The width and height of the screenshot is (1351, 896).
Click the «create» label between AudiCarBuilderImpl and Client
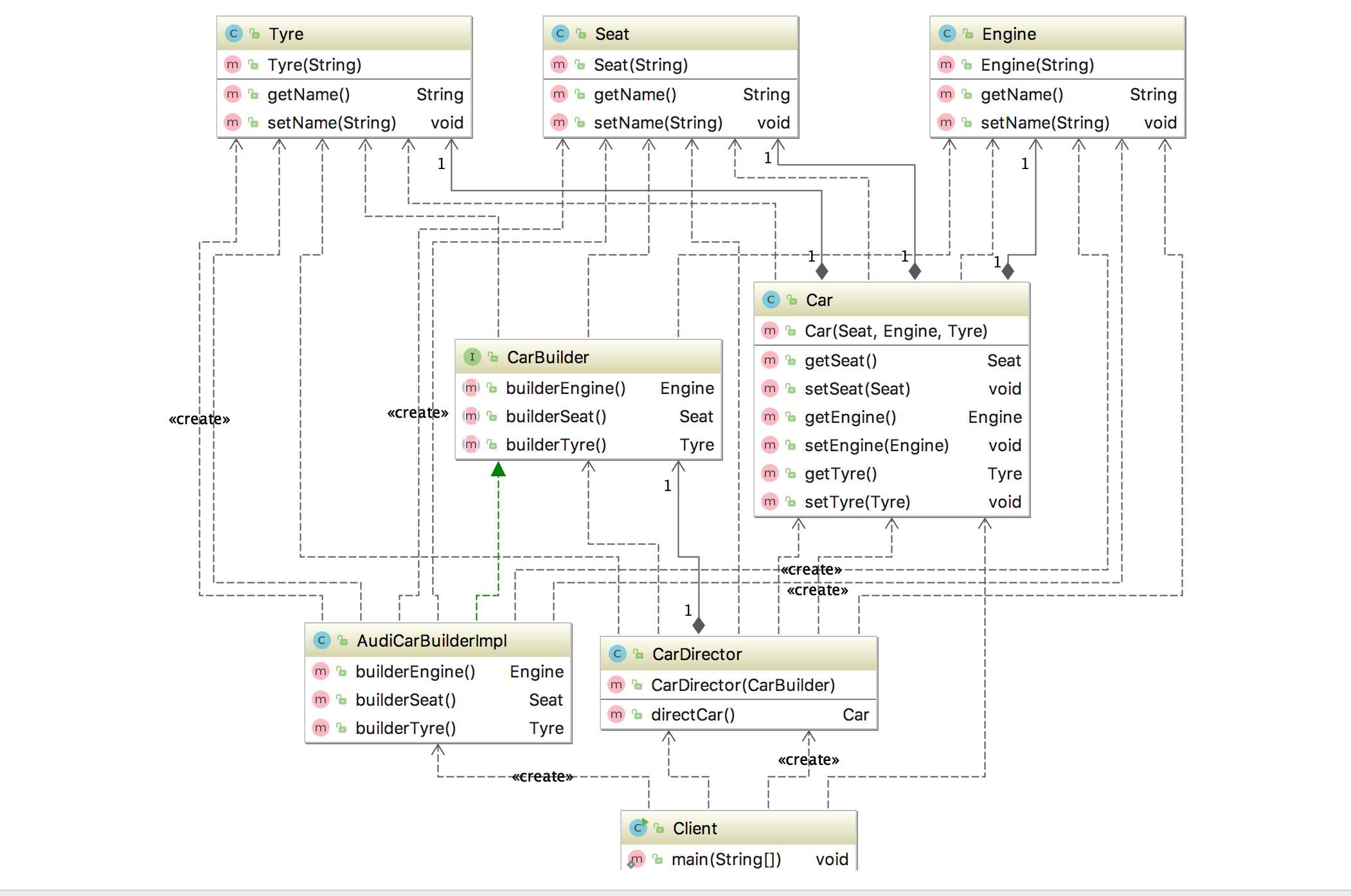(542, 776)
